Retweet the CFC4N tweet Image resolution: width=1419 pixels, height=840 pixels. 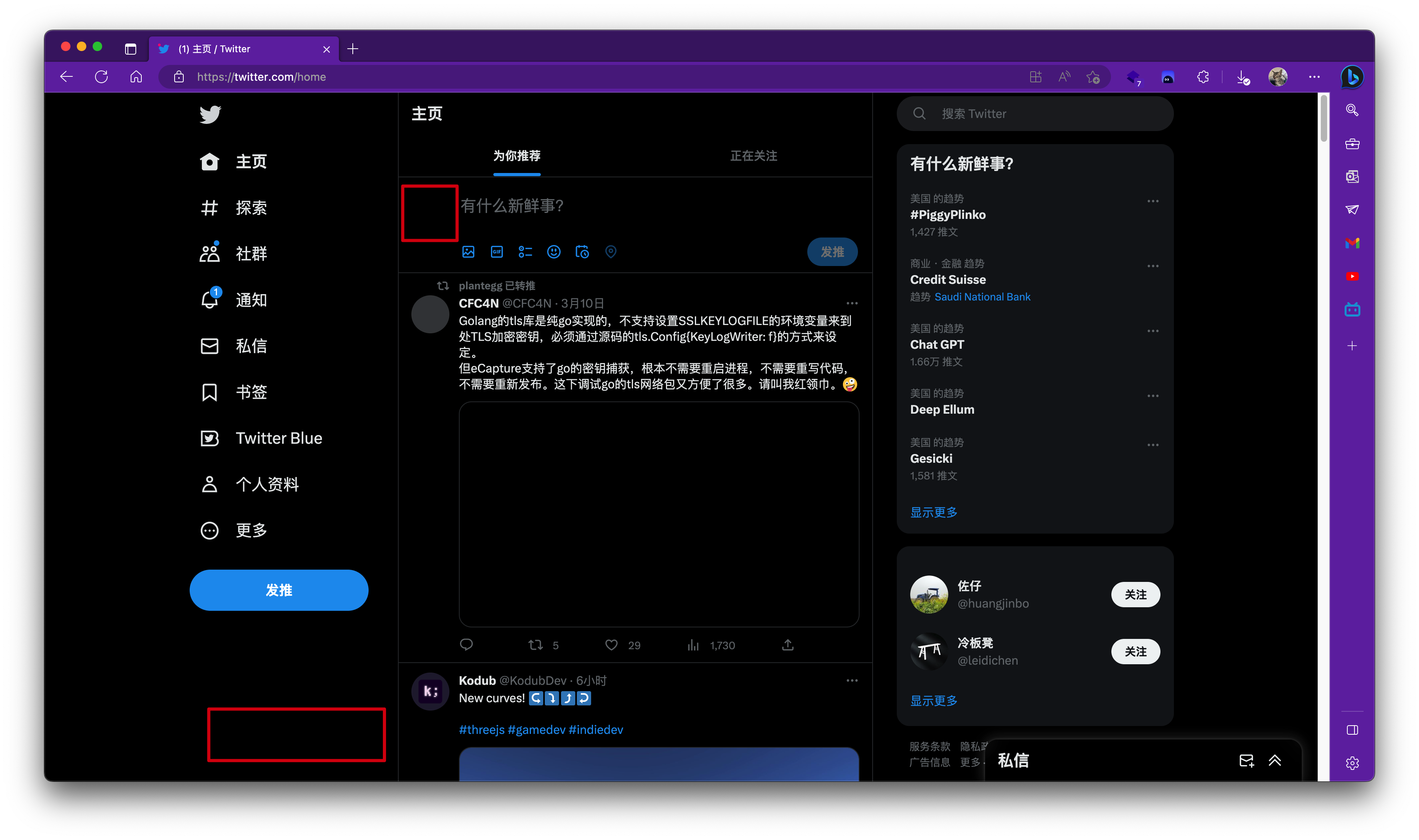[535, 645]
